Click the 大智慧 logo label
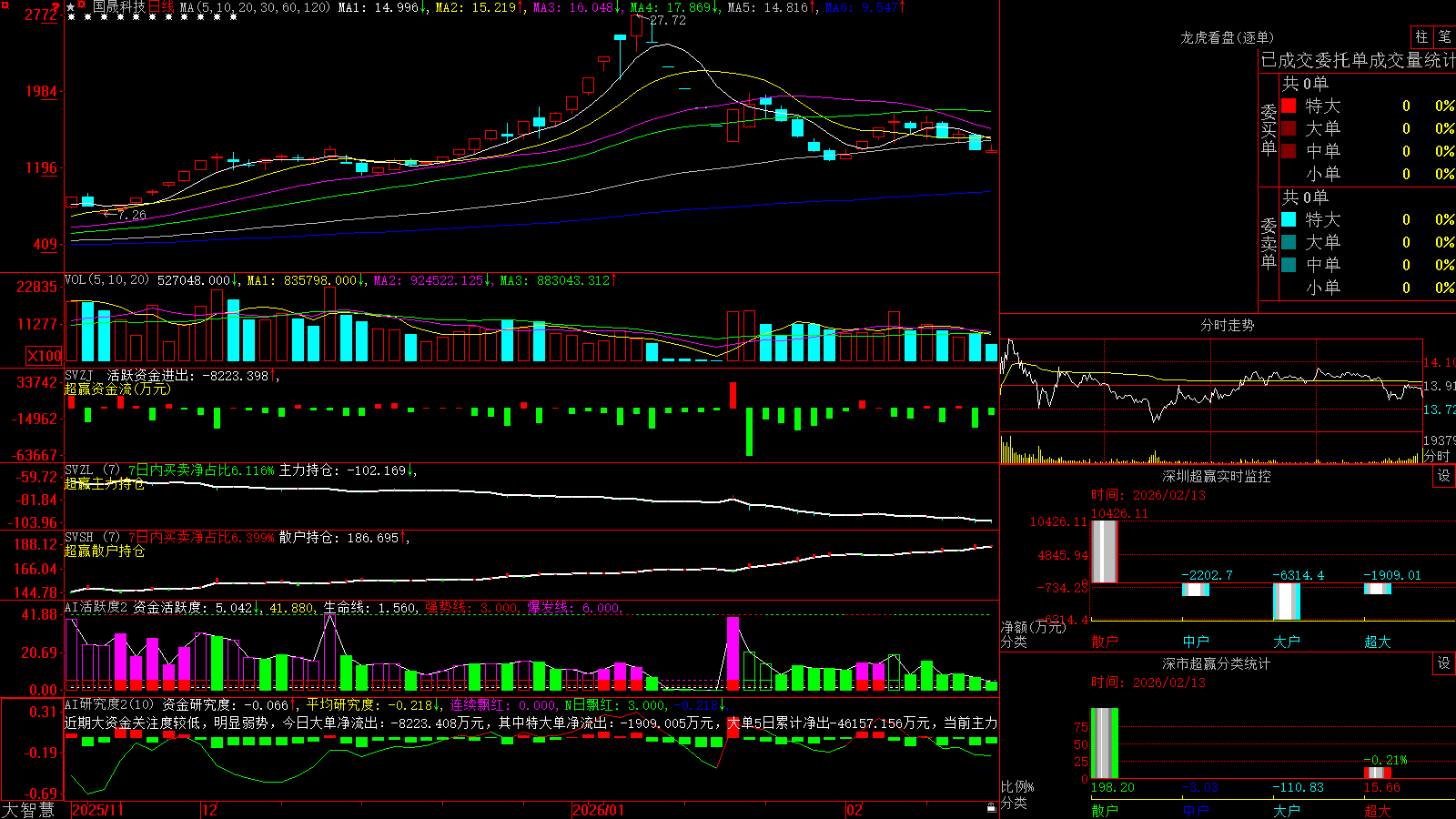1456x819 pixels. (x=28, y=810)
